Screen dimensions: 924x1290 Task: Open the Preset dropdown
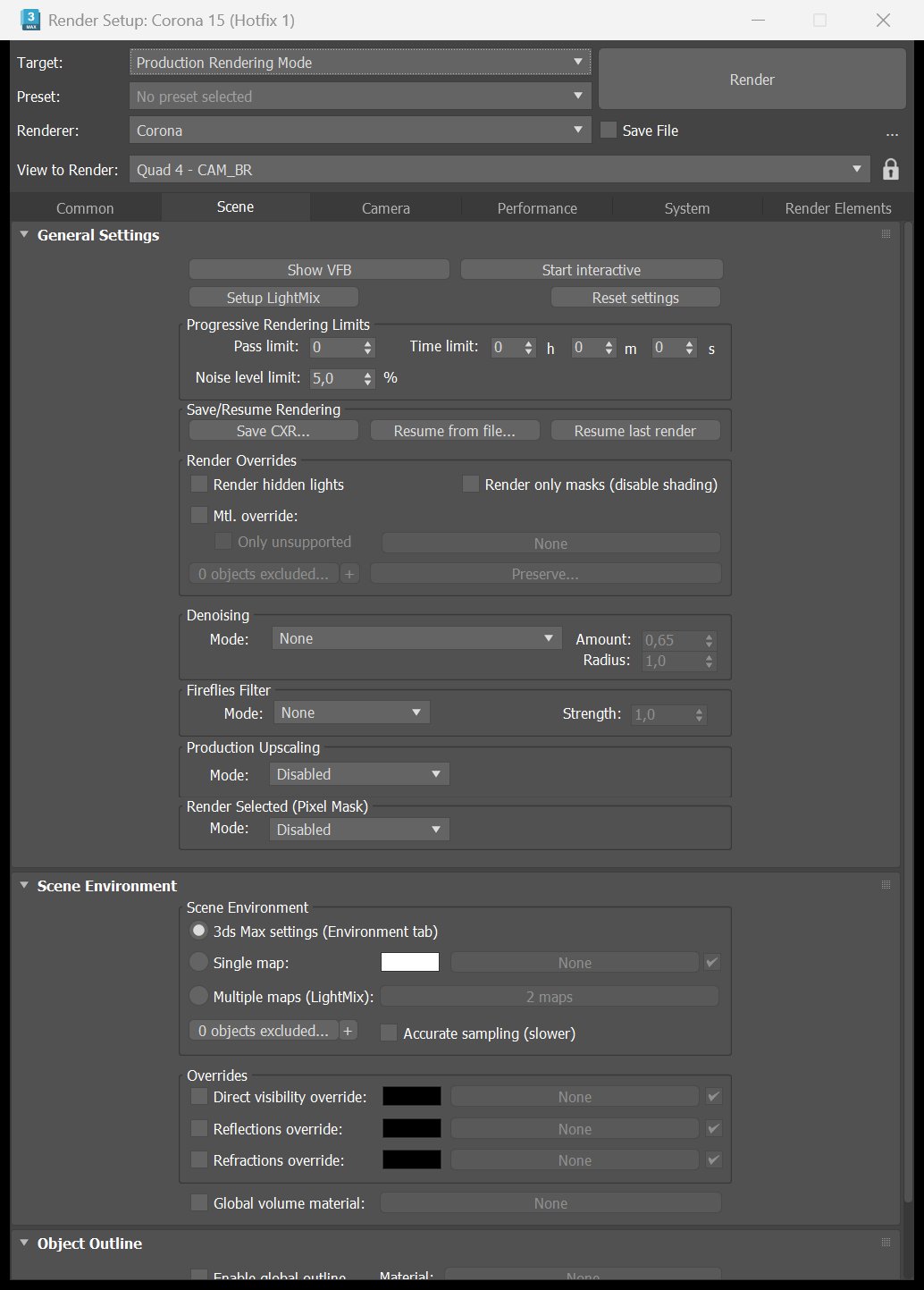360,97
